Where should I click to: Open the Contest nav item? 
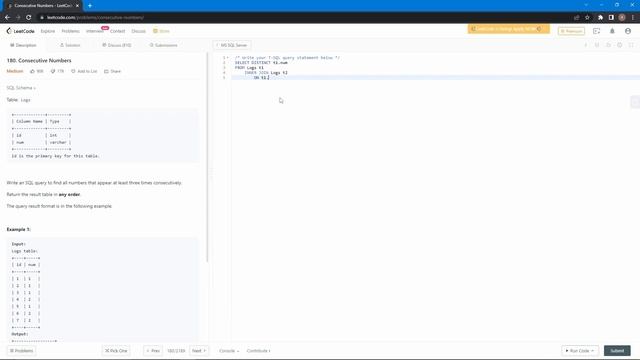tap(118, 31)
